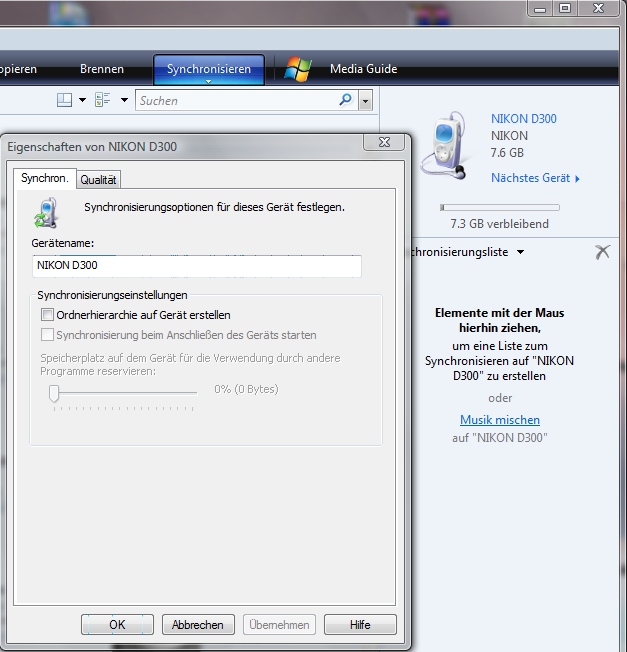
Task: Click the 7.6 GB capacity text
Action: tap(507, 153)
